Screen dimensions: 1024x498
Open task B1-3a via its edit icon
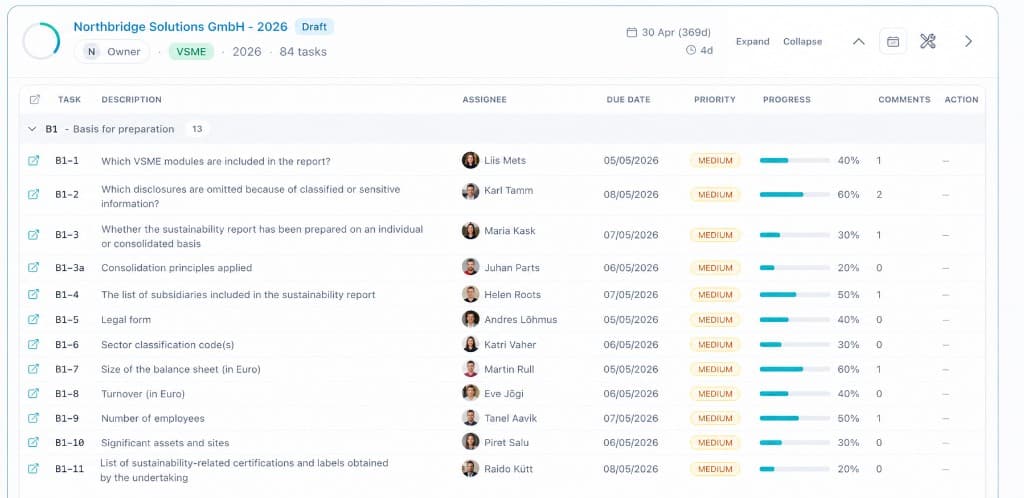click(x=33, y=267)
